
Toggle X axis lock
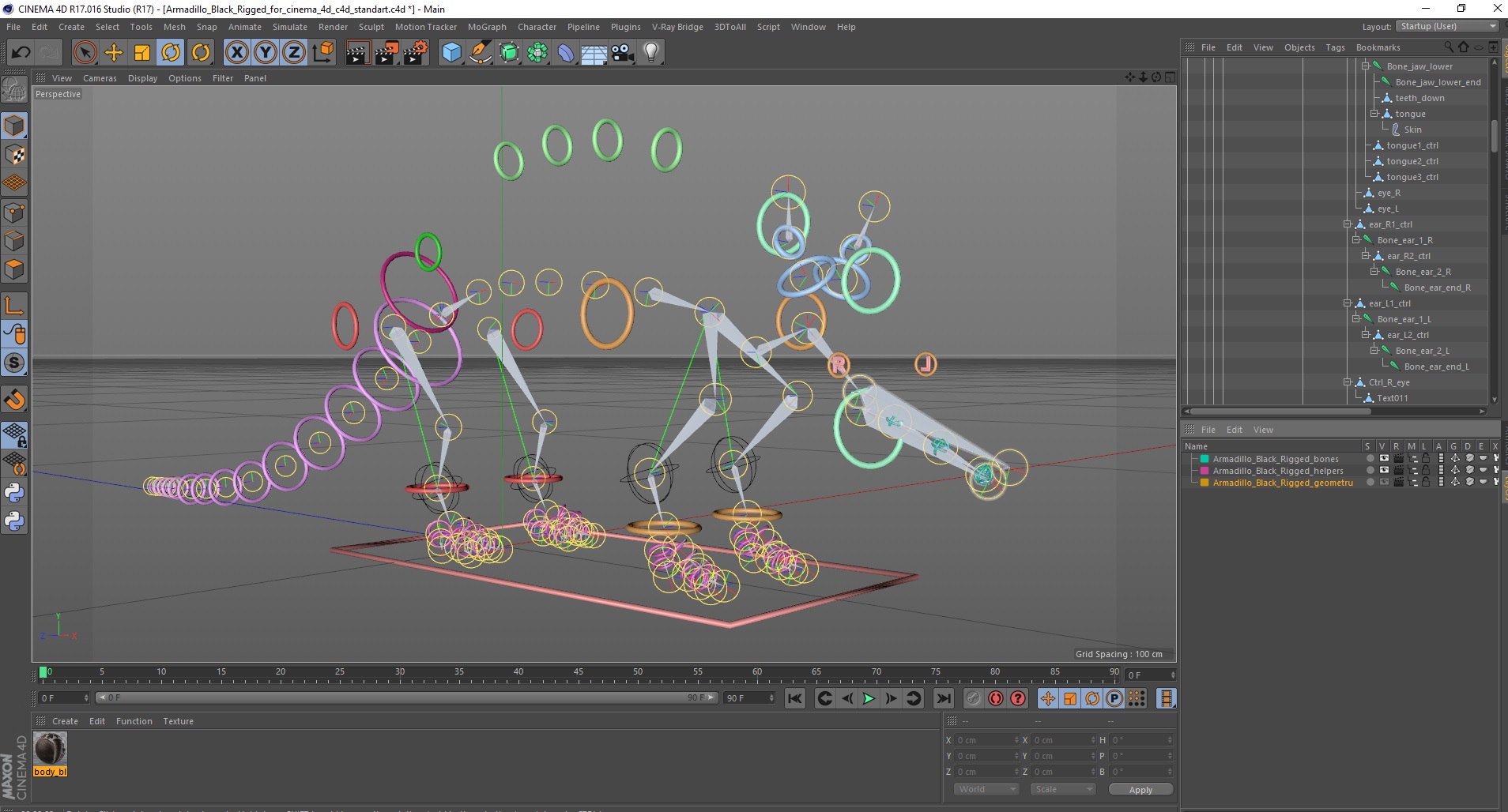coord(236,53)
